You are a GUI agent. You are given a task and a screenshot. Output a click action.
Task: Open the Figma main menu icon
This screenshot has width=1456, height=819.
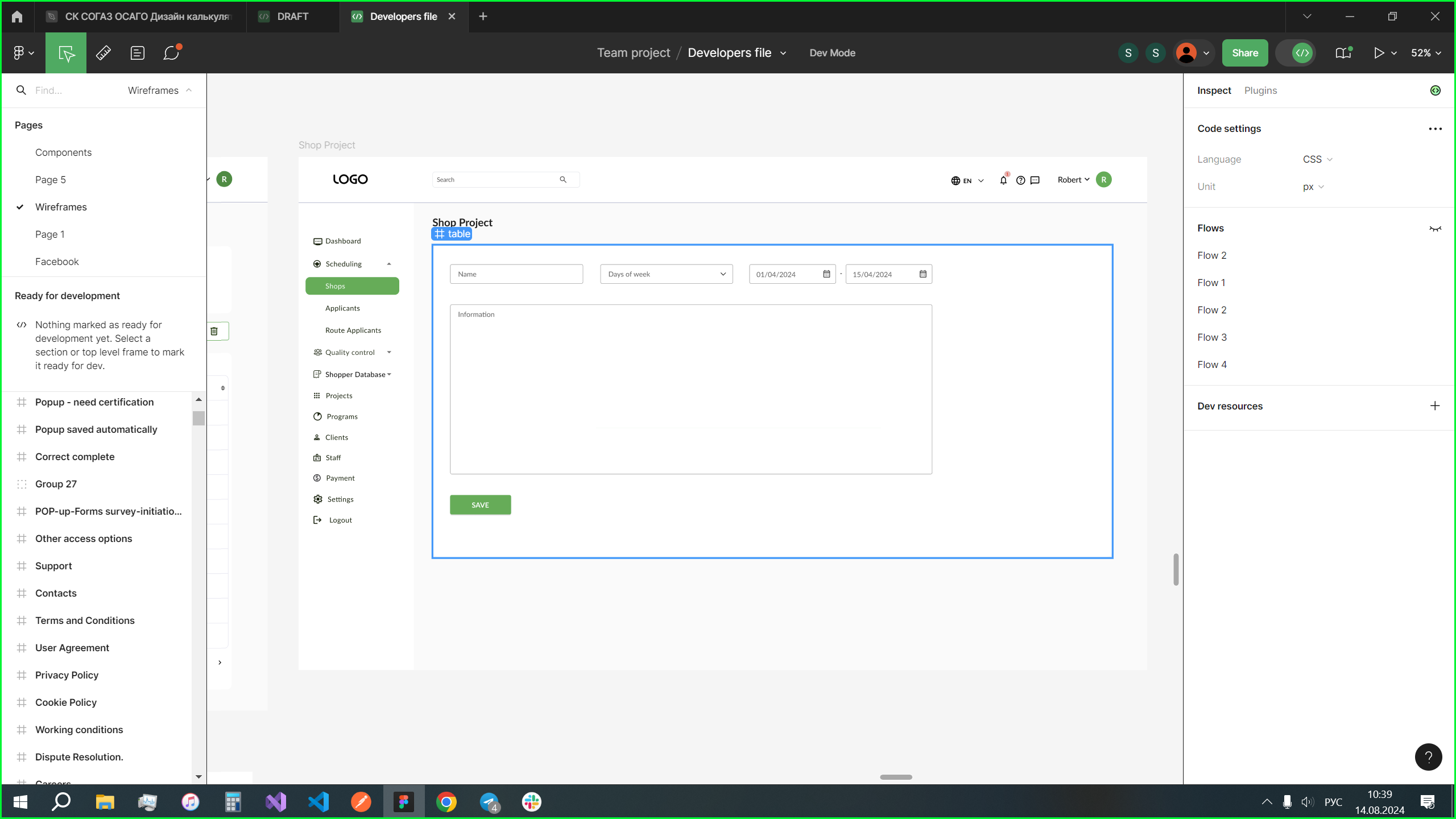pos(23,53)
